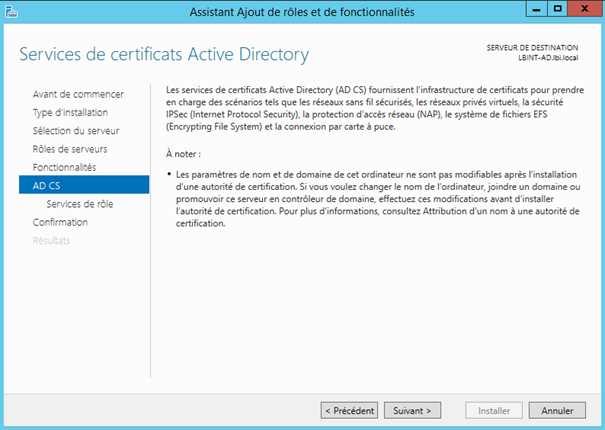Click the Installer button
This screenshot has height=430, width=605.
[x=494, y=410]
